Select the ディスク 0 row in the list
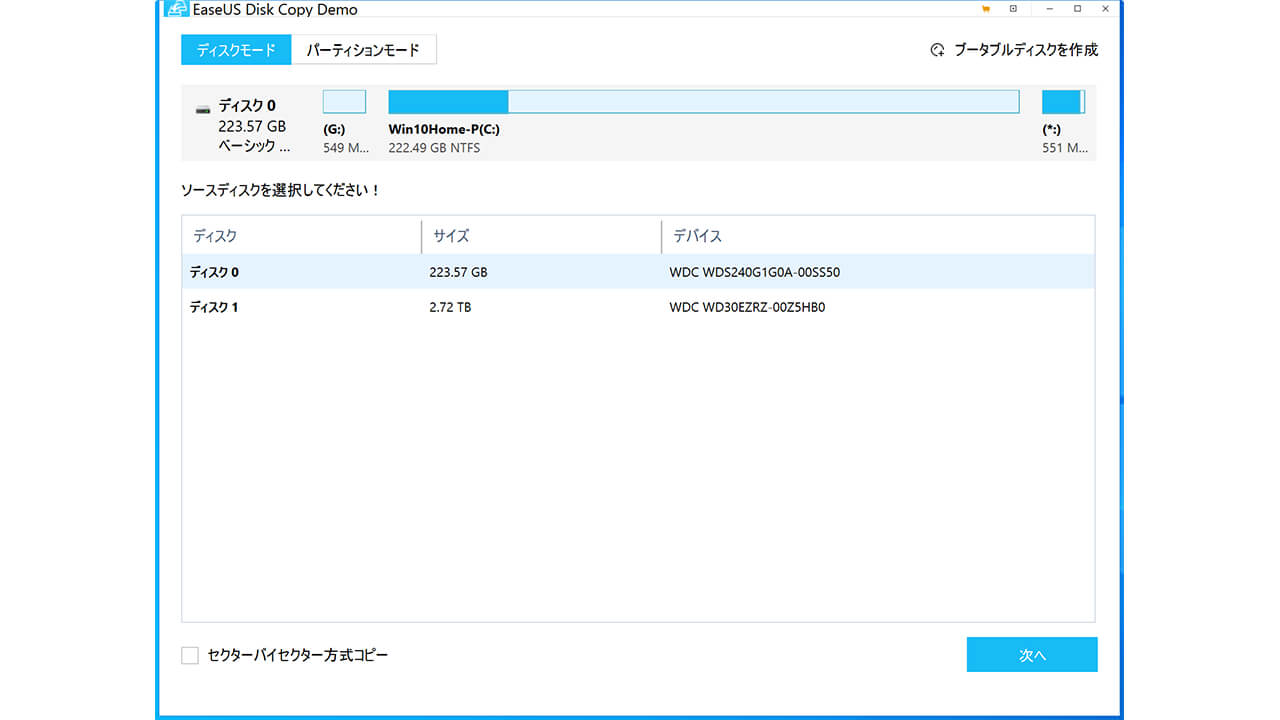1280x720 pixels. coord(638,272)
